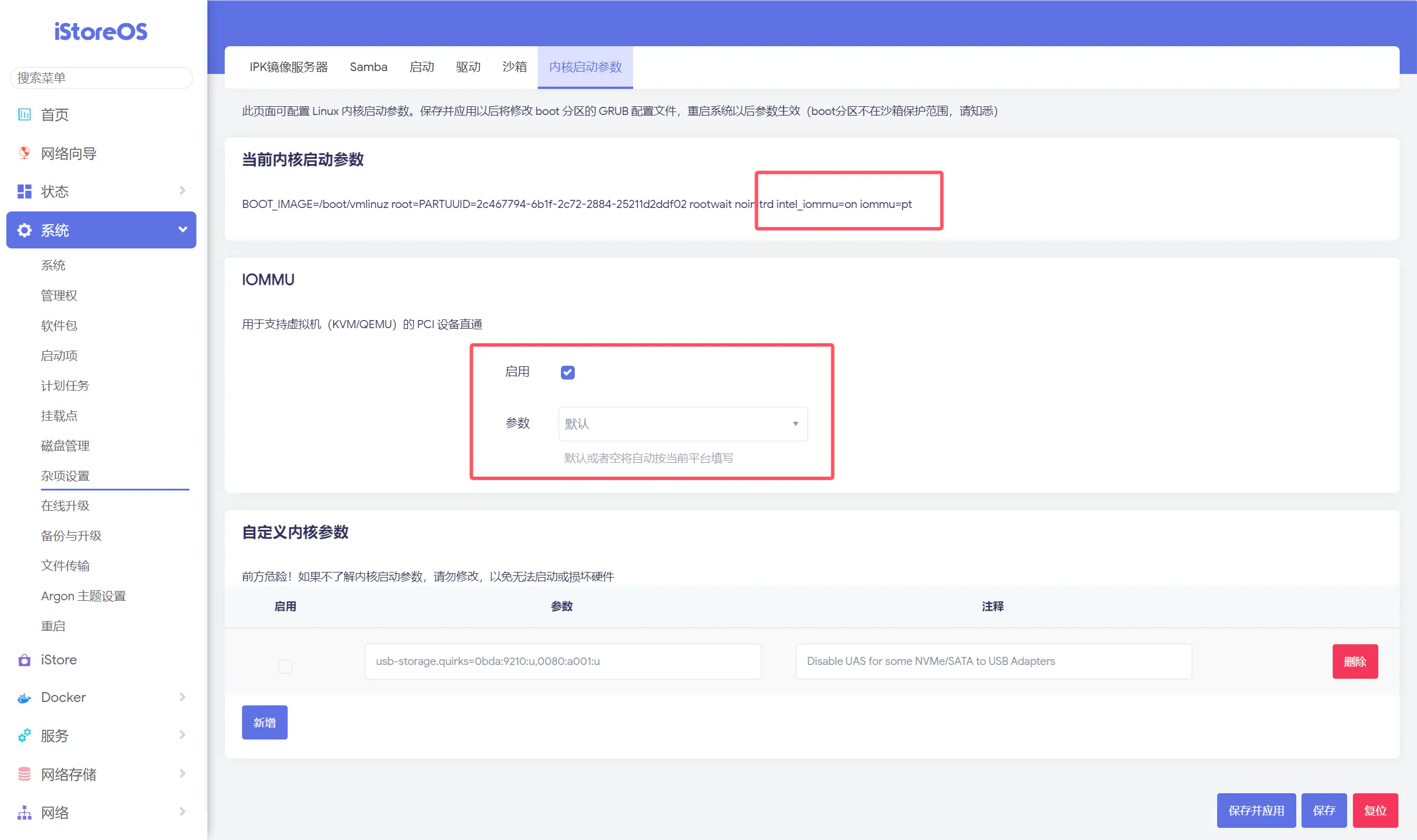Expand the Status submenu arrow
Viewport: 1417px width, 840px height.
coord(183,191)
